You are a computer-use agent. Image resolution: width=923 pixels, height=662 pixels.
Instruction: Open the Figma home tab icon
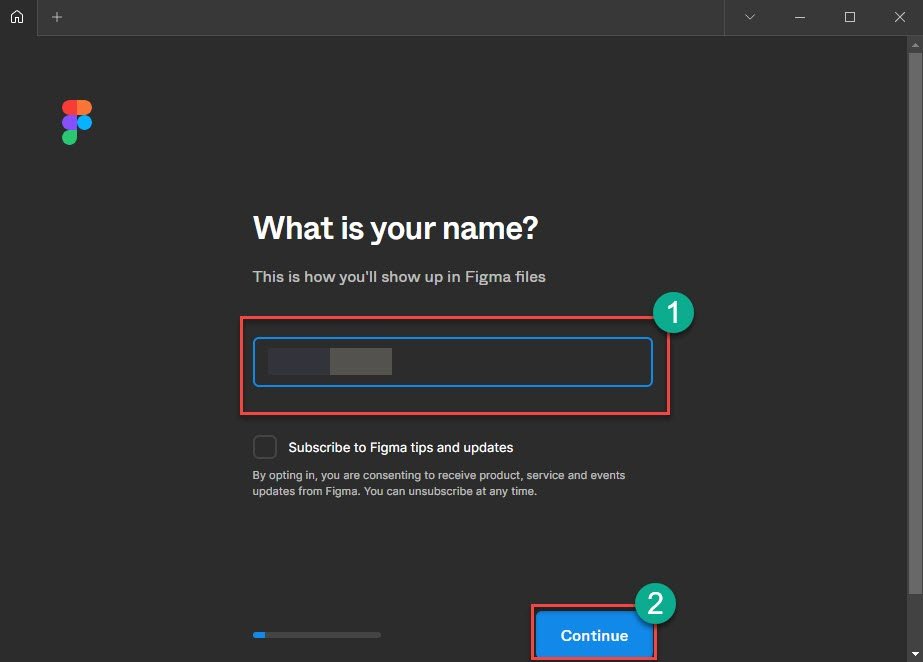[17, 16]
